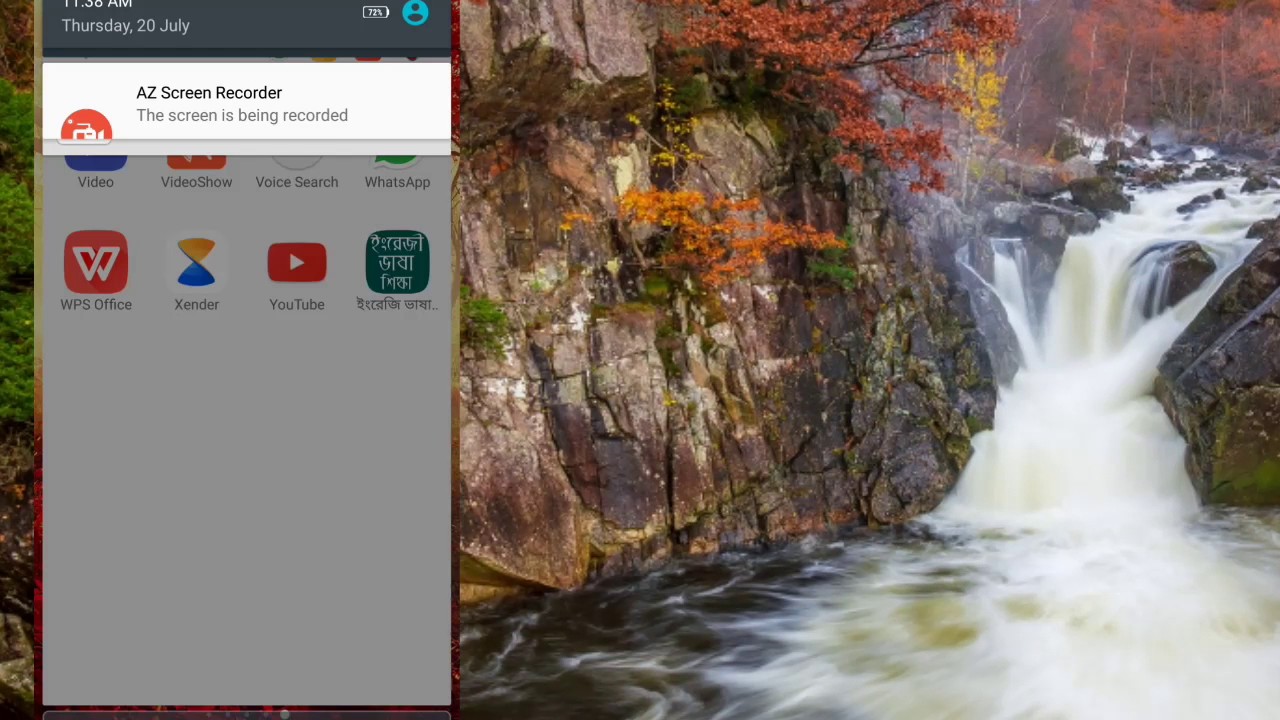This screenshot has width=1280, height=720.
Task: Tap the Video app label
Action: coord(96,182)
